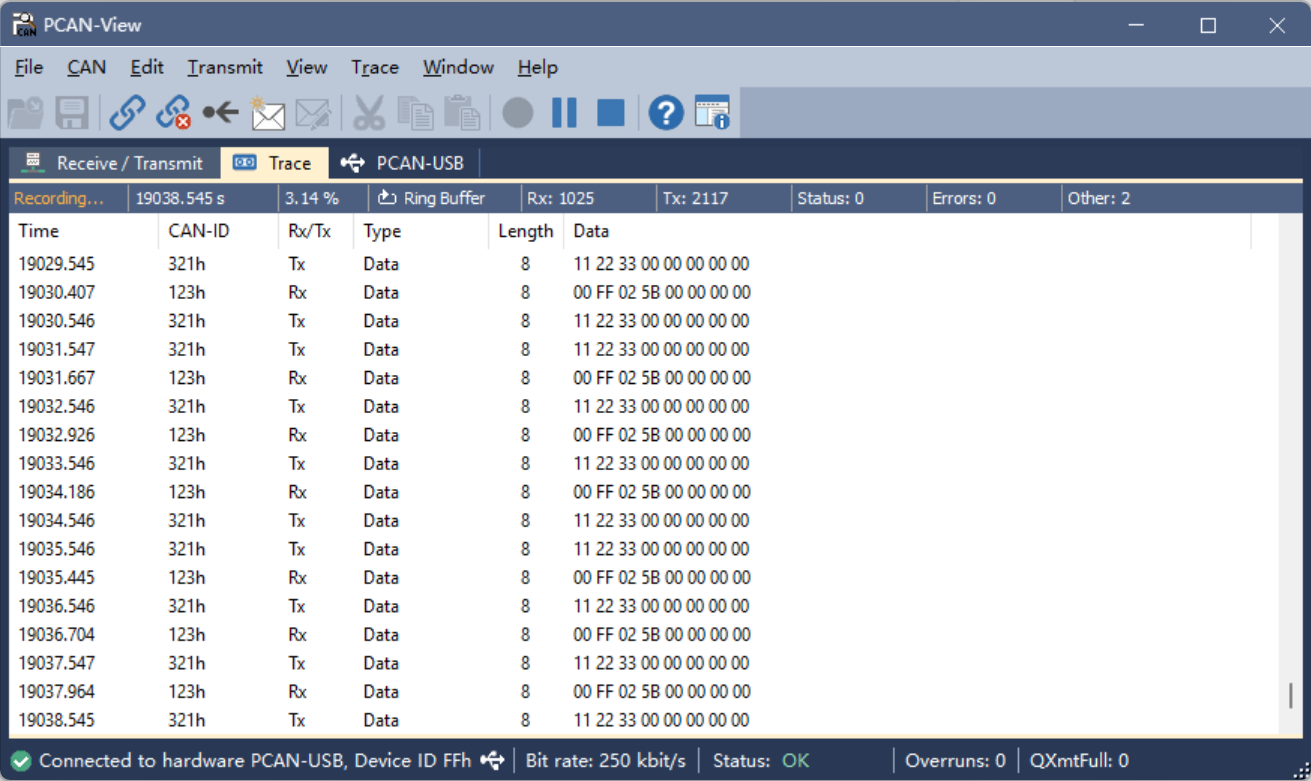The image size is (1311, 781).
Task: Click the Data column header
Action: click(907, 231)
